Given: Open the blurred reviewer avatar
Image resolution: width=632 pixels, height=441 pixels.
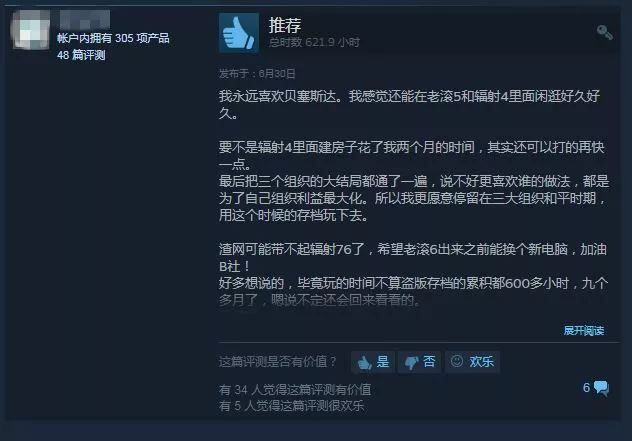Looking at the screenshot, I should 31,29.
